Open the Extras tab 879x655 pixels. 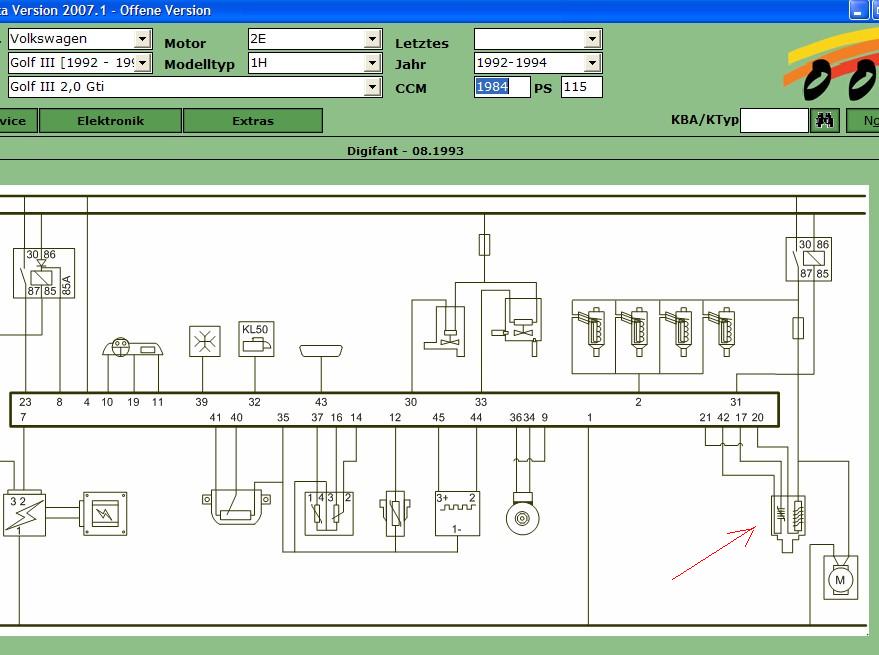pos(252,121)
